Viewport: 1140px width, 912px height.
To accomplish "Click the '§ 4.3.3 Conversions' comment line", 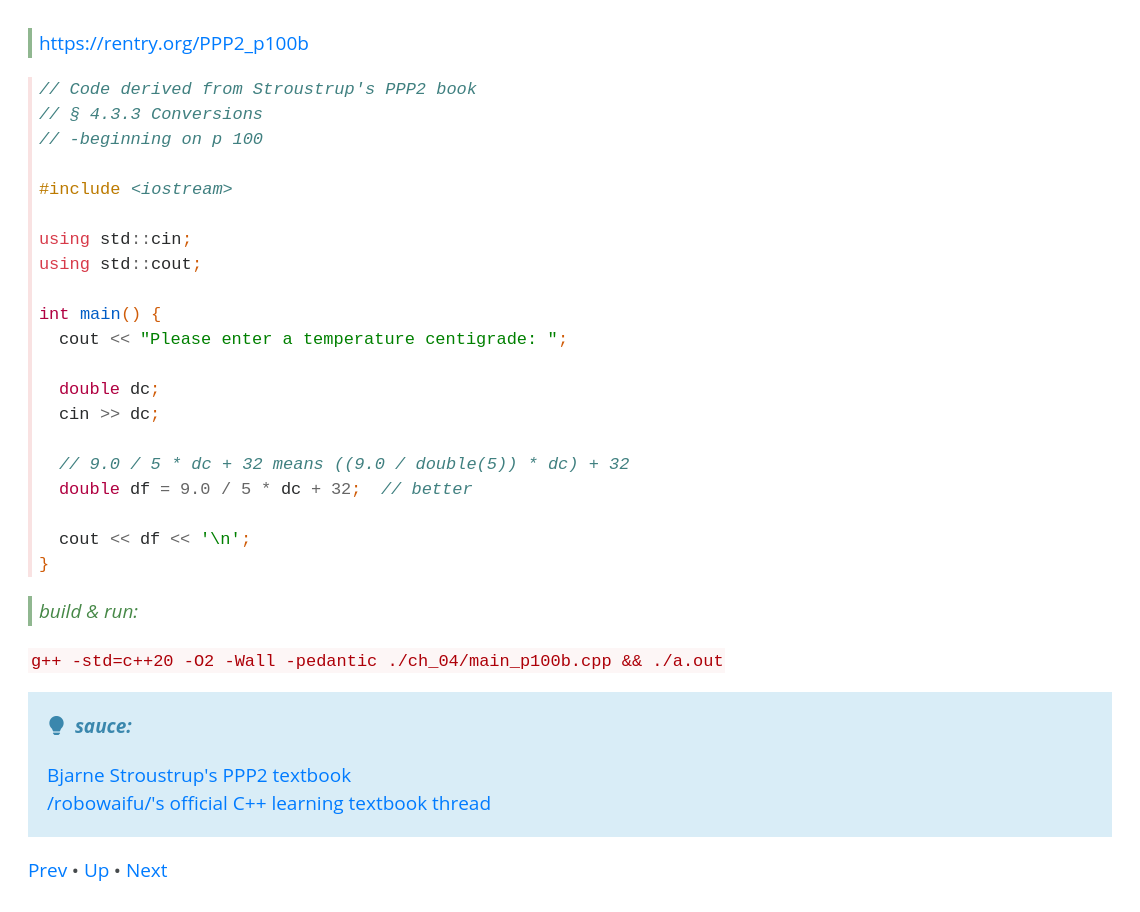I will tap(151, 114).
